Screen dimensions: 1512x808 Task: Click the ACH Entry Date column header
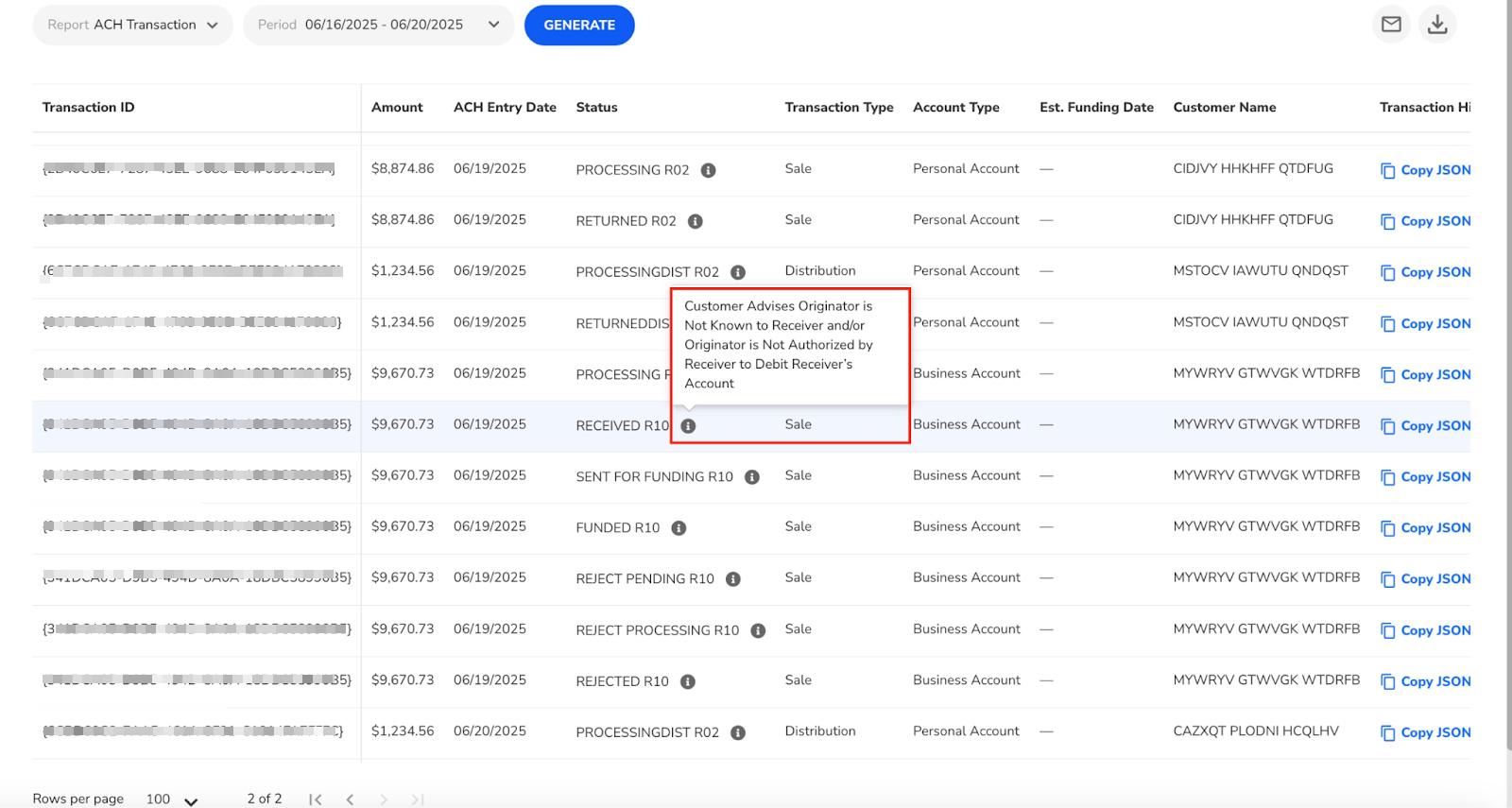click(x=505, y=108)
